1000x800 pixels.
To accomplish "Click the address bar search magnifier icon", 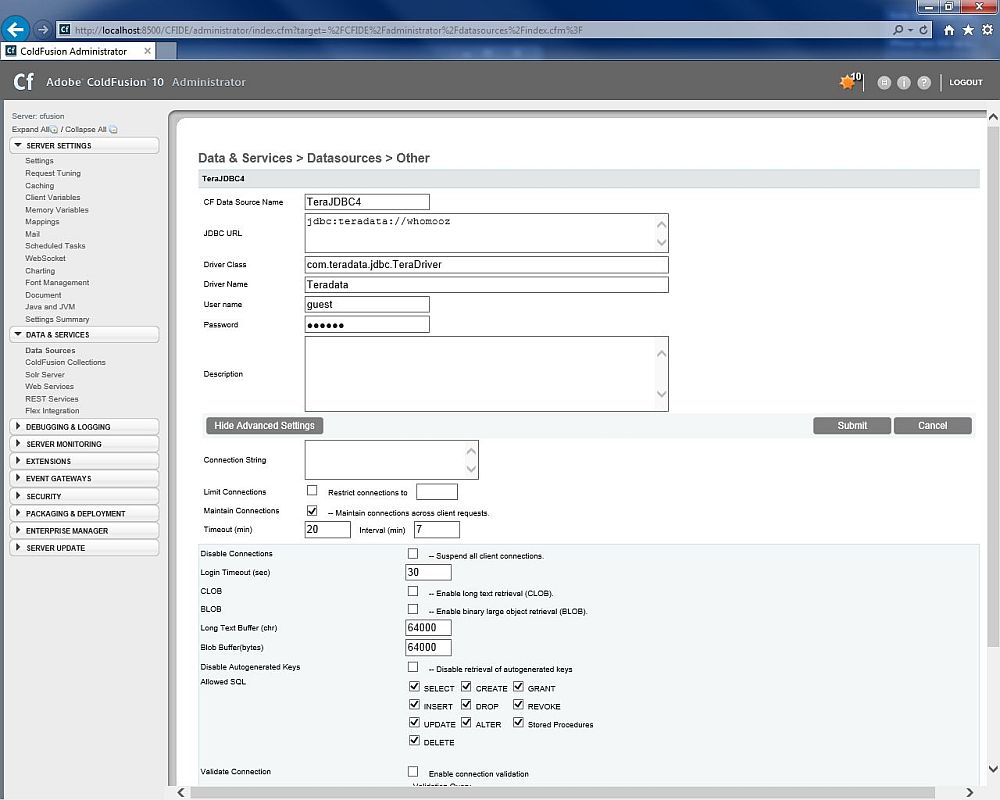I will point(898,30).
